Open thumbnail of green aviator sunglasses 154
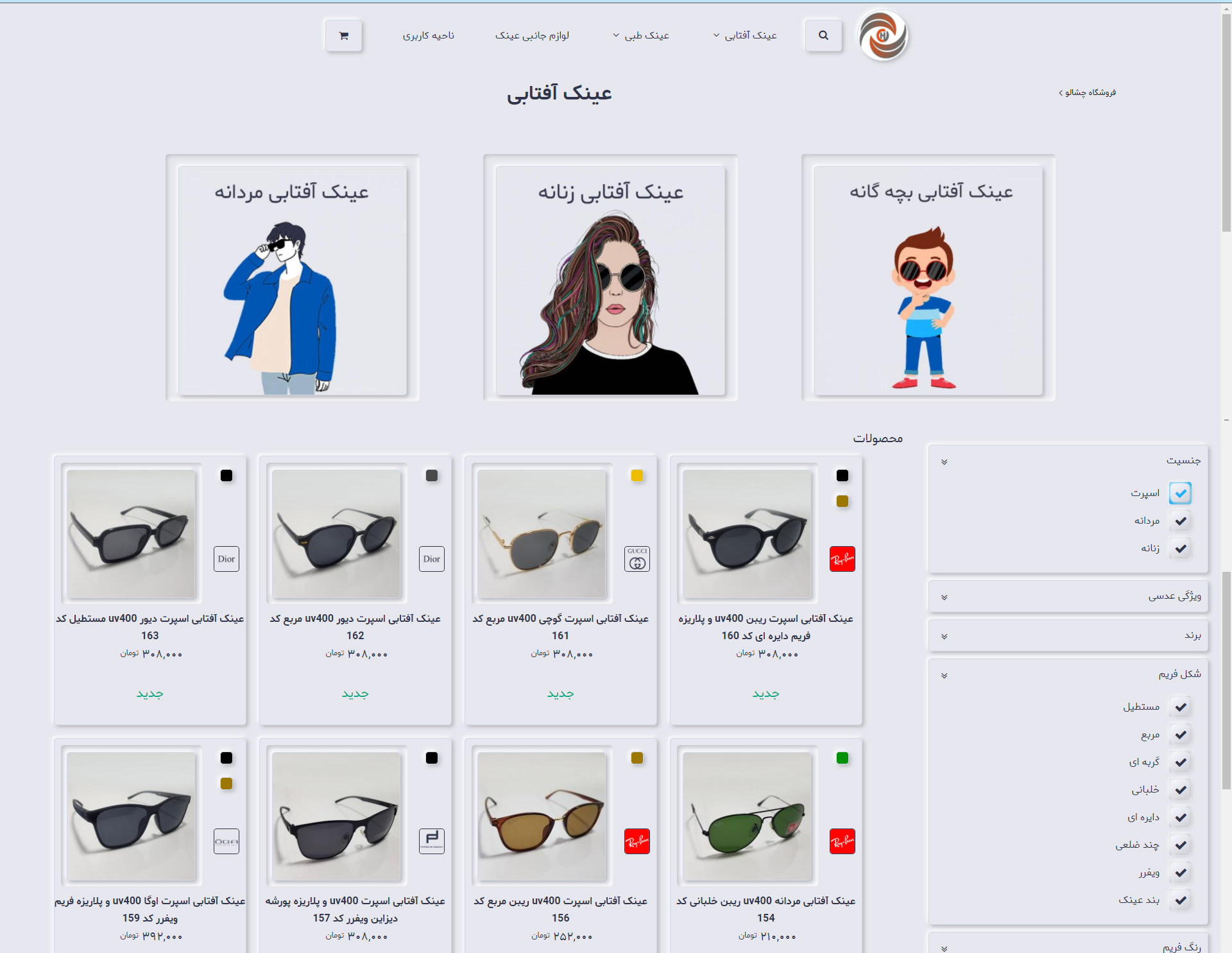The height and width of the screenshot is (953, 1232). pos(747,816)
